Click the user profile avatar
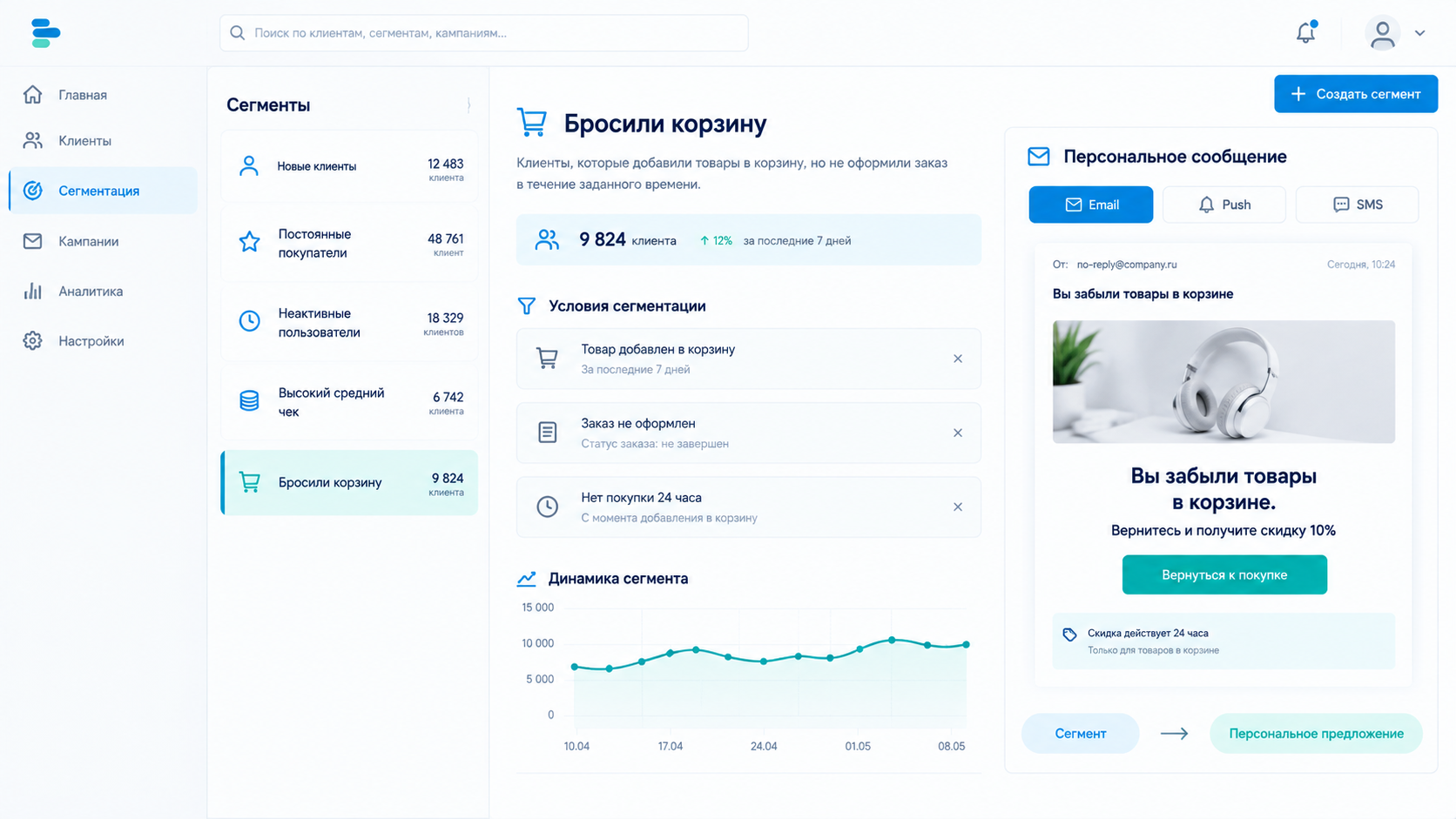The height and width of the screenshot is (819, 1456). (1382, 33)
